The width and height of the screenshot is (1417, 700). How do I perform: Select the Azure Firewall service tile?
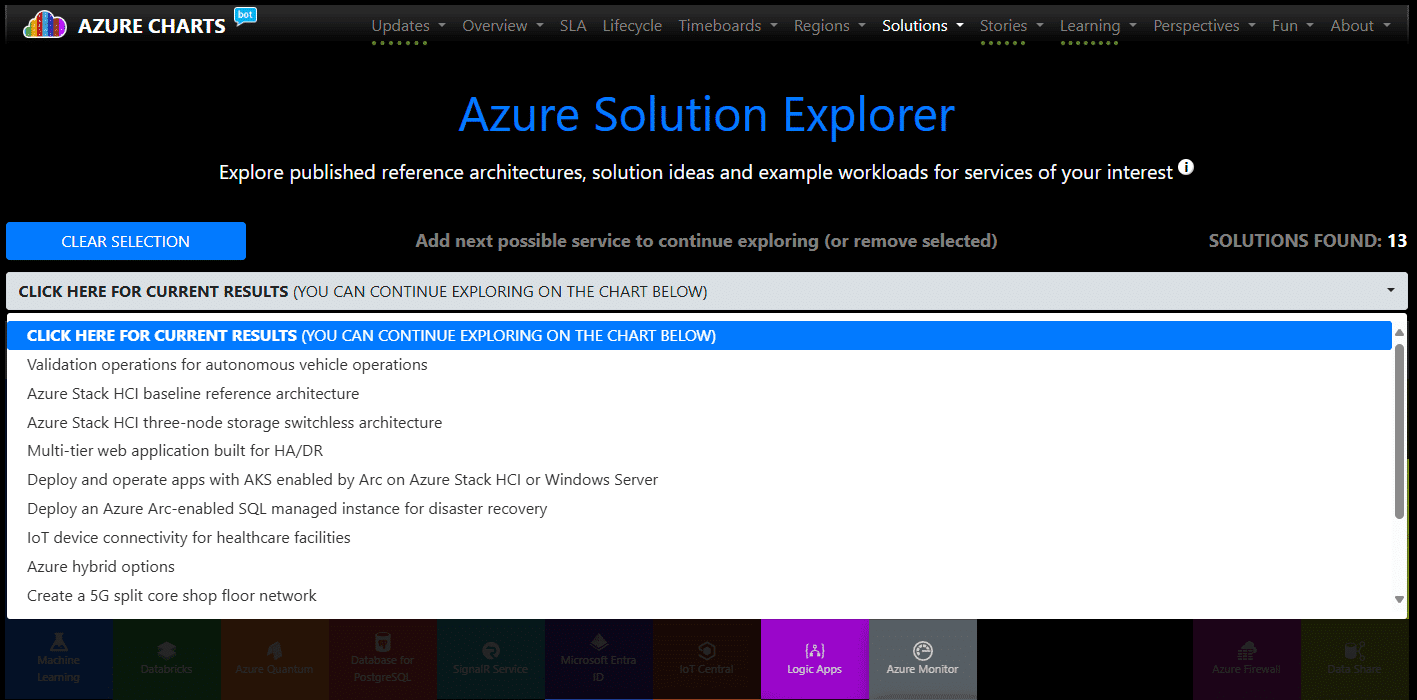click(x=1246, y=660)
